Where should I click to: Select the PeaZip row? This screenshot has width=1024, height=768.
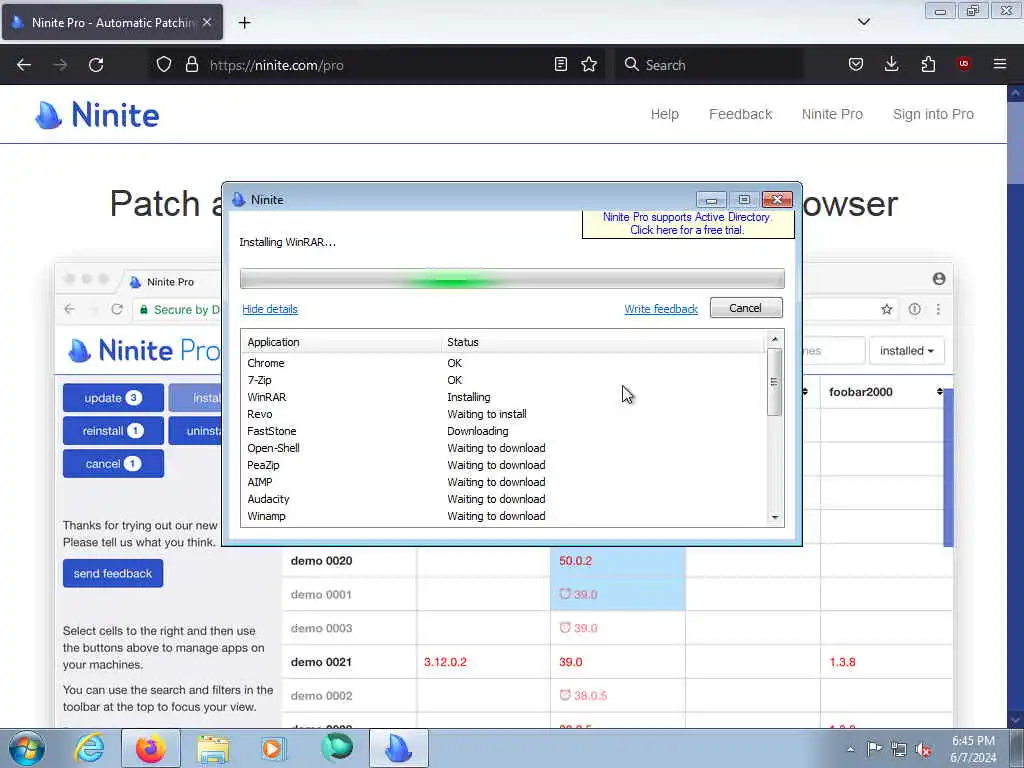point(503,465)
